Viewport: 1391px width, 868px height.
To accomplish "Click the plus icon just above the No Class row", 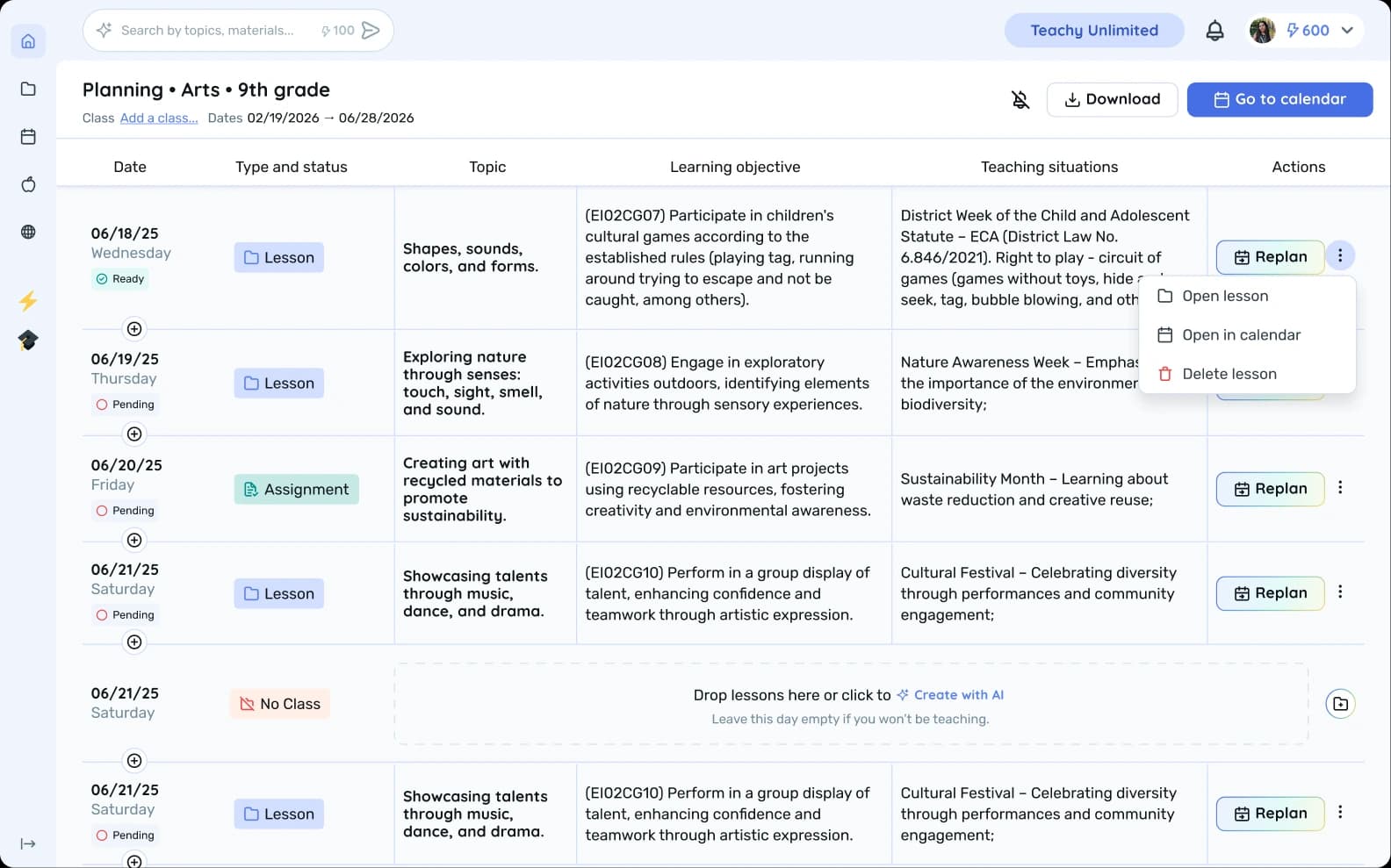I will pos(134,642).
